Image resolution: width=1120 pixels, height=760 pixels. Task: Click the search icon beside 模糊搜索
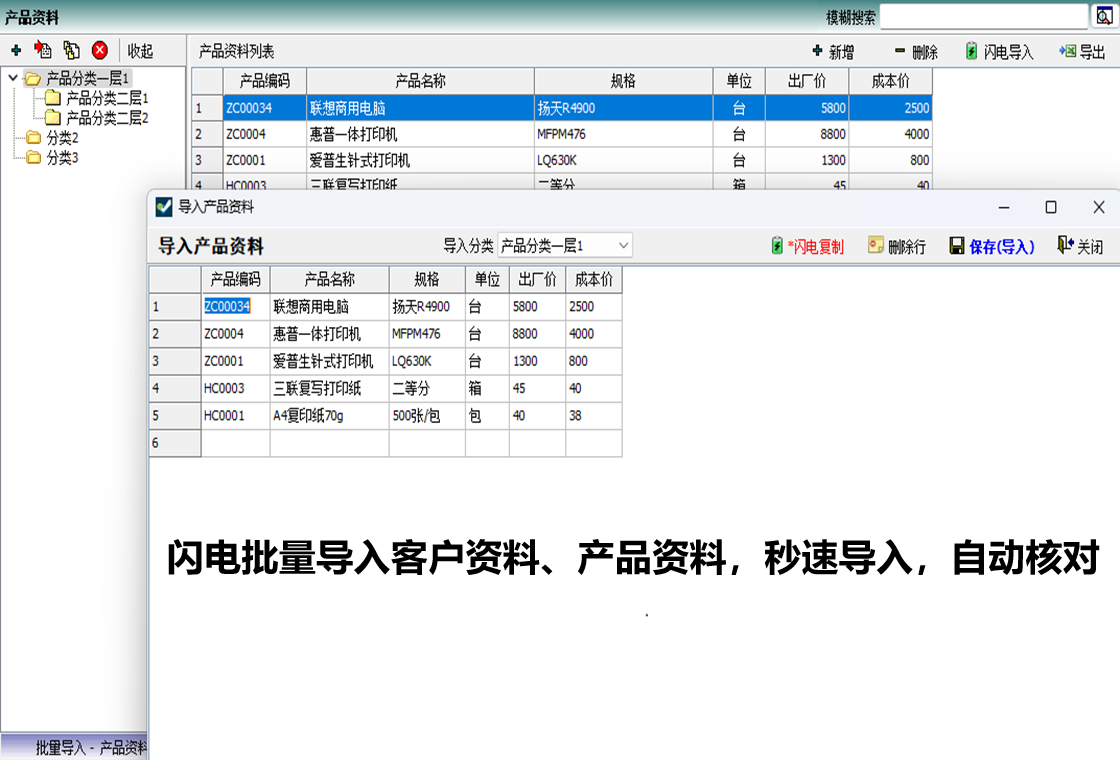click(1104, 17)
